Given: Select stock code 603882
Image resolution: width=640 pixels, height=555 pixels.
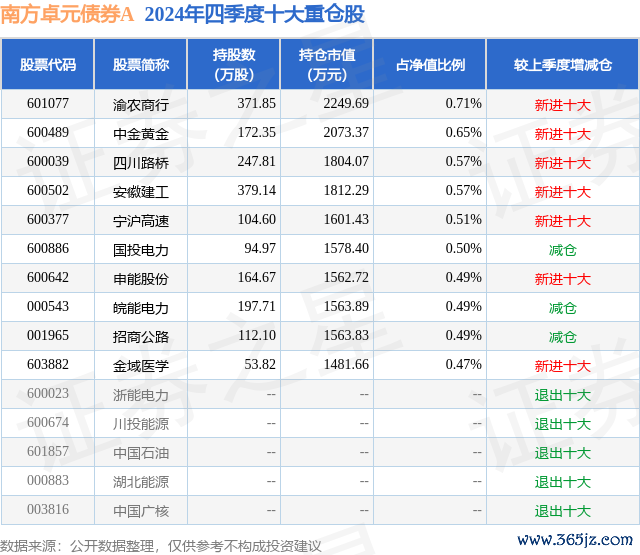Looking at the screenshot, I should pos(48,364).
